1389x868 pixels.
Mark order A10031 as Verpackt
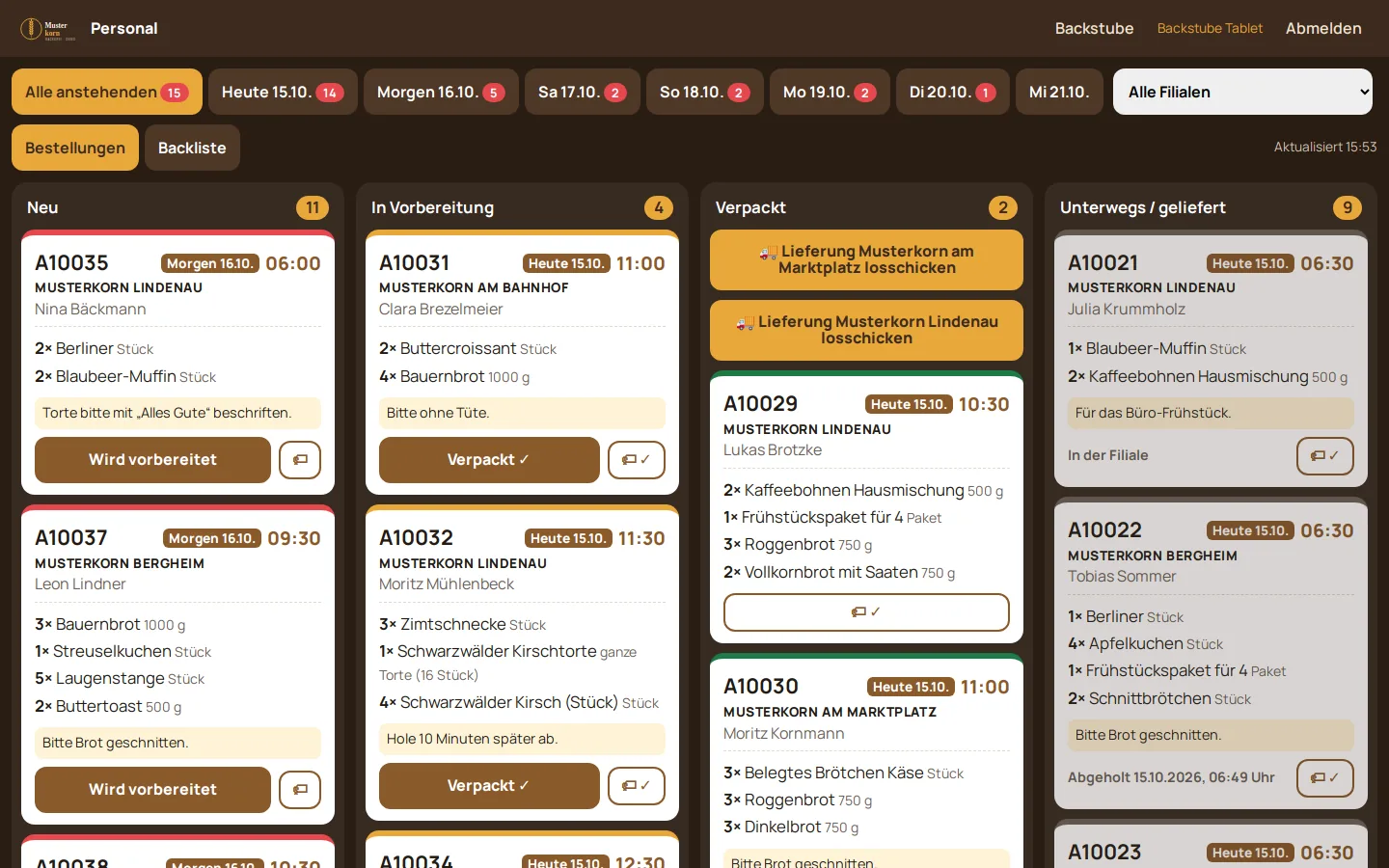pyautogui.click(x=489, y=460)
